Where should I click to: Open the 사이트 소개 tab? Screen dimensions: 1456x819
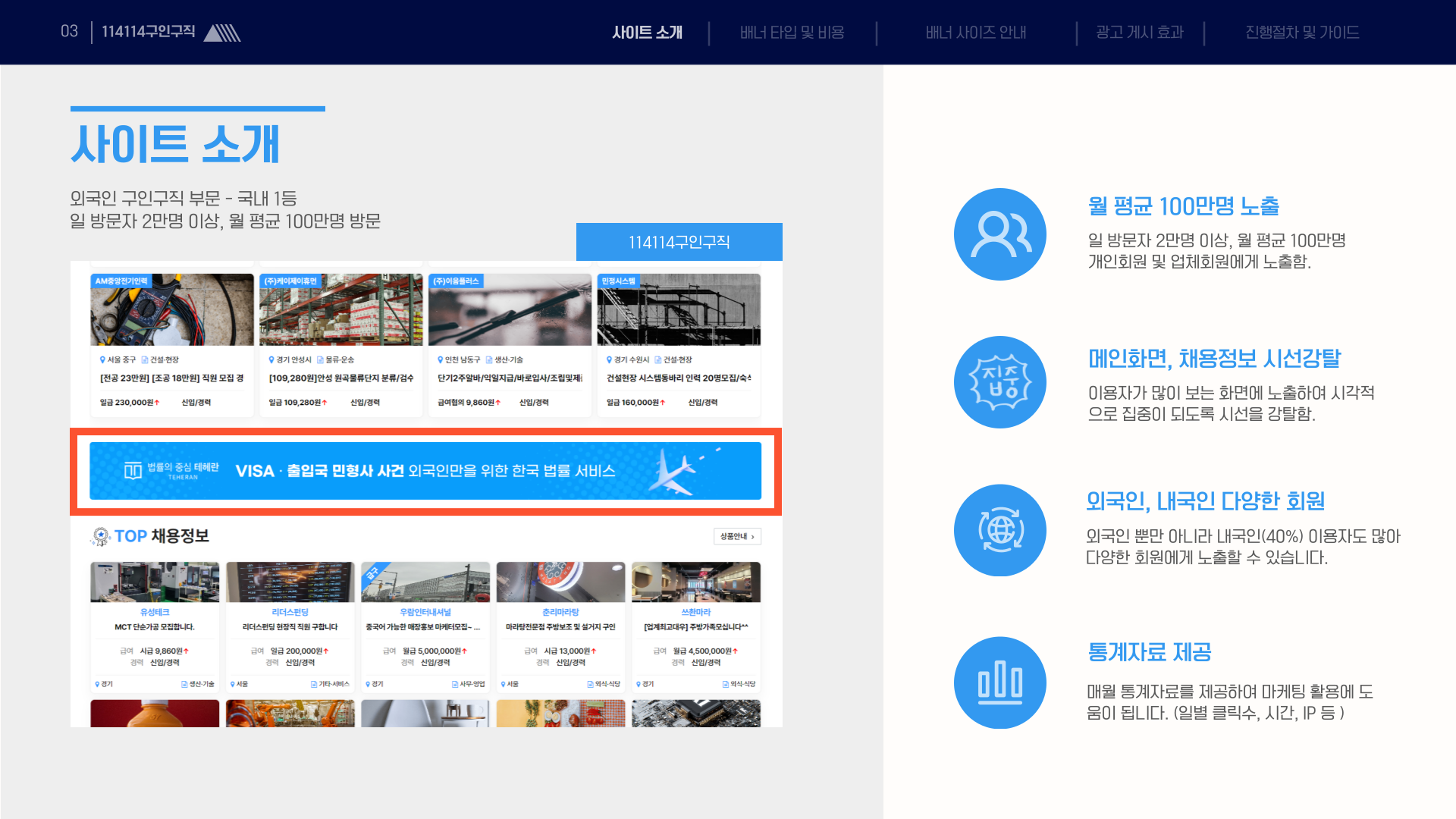pos(647,33)
